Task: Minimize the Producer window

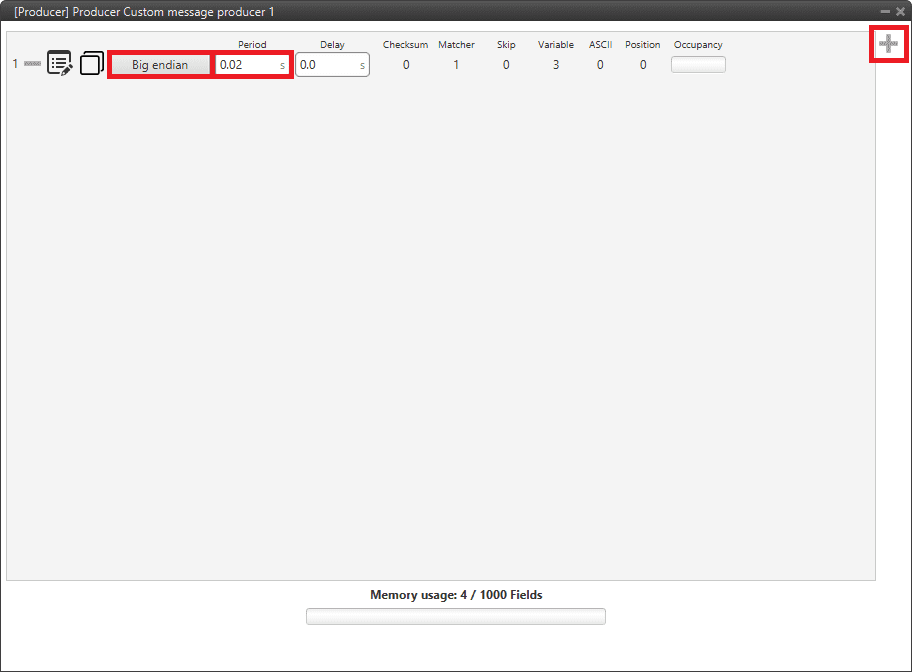Action: pos(885,11)
